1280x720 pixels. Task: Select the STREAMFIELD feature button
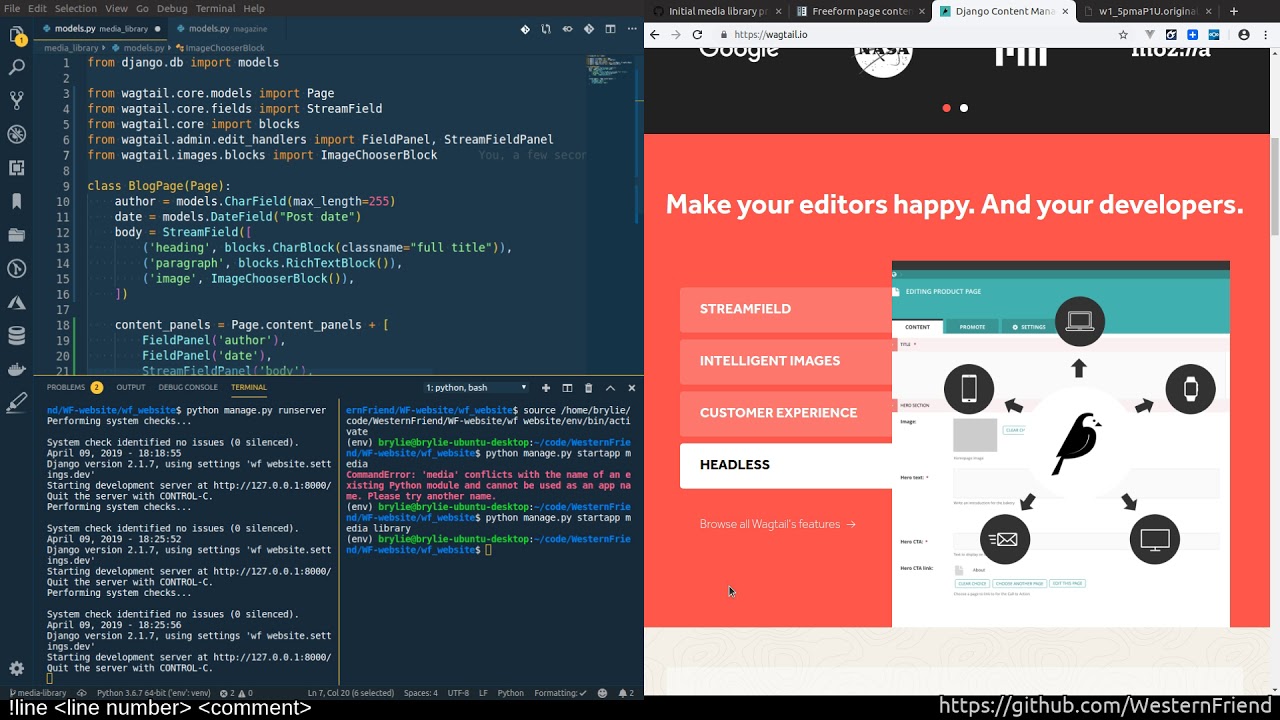(x=786, y=309)
